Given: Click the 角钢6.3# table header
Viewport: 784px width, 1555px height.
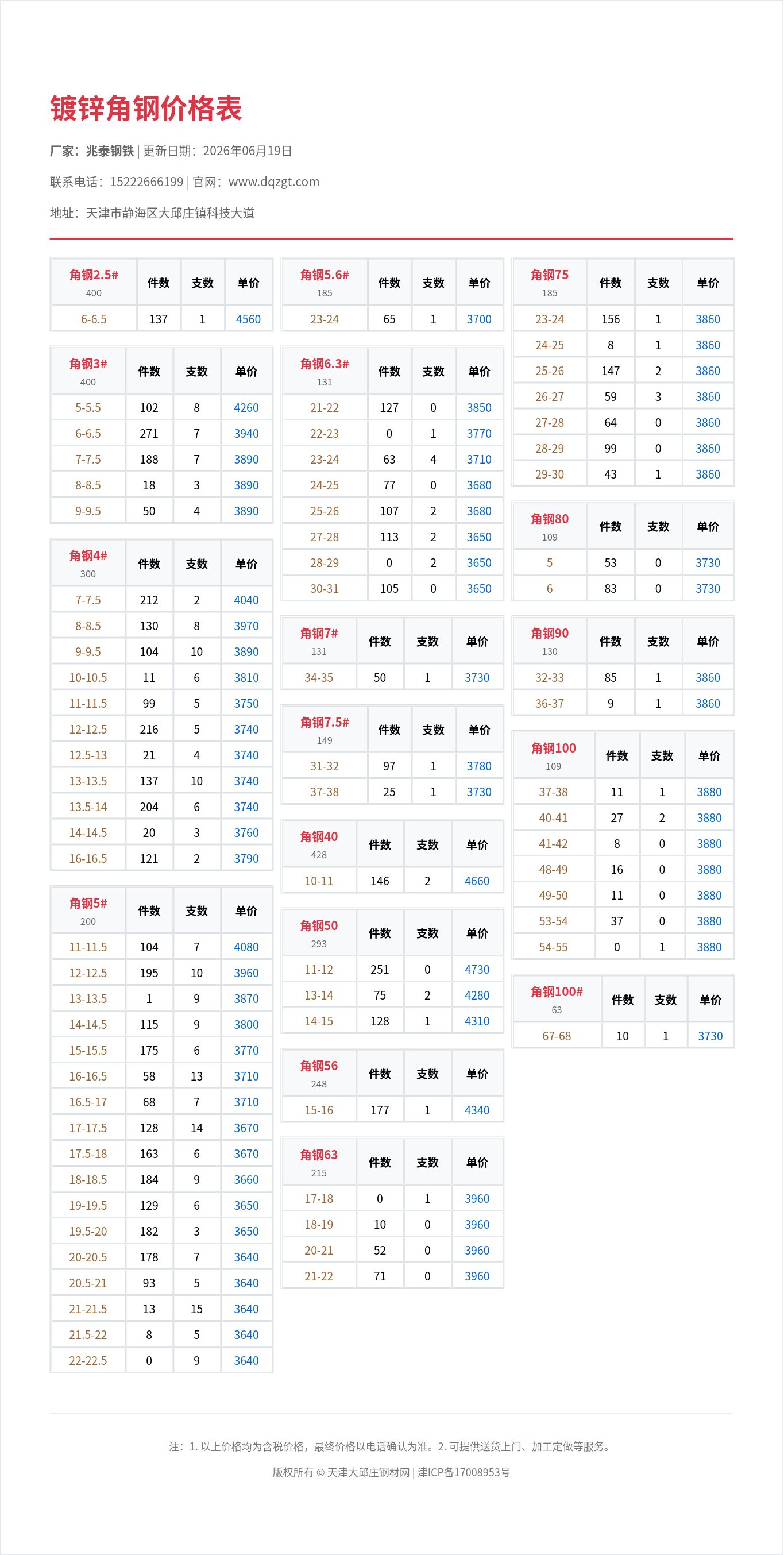Looking at the screenshot, I should 325,371.
